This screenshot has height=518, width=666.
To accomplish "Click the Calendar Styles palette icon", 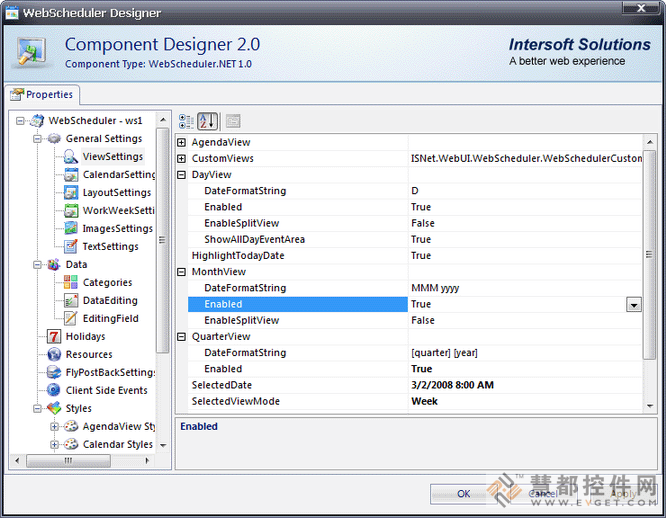I will (71, 444).
